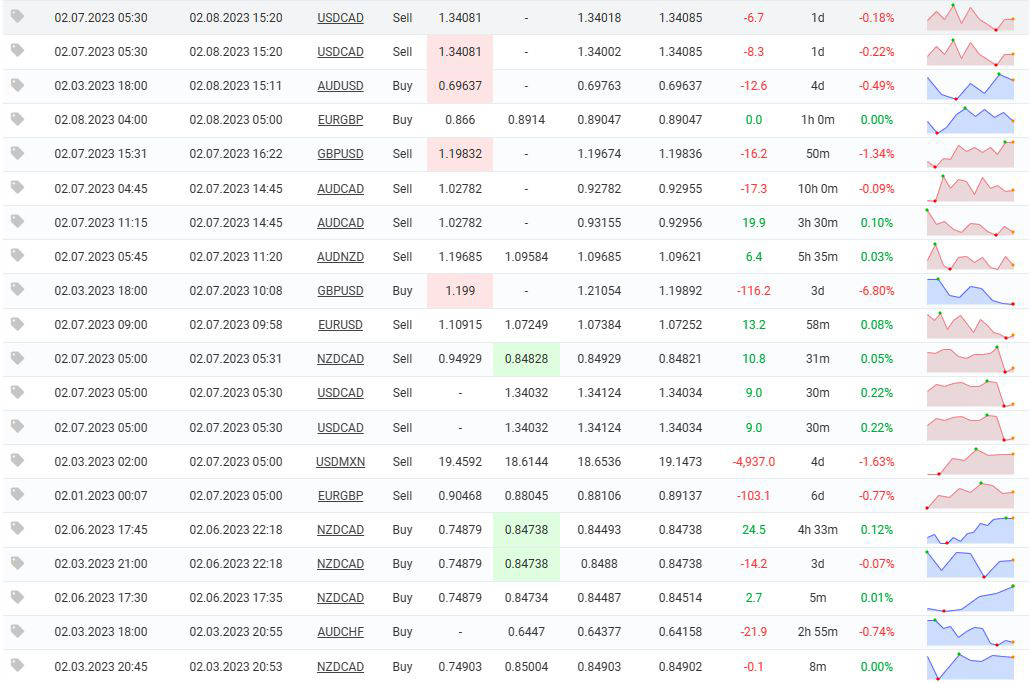The width and height of the screenshot is (1034, 683).
Task: Open the AUDUSD symbol link
Action: click(340, 86)
